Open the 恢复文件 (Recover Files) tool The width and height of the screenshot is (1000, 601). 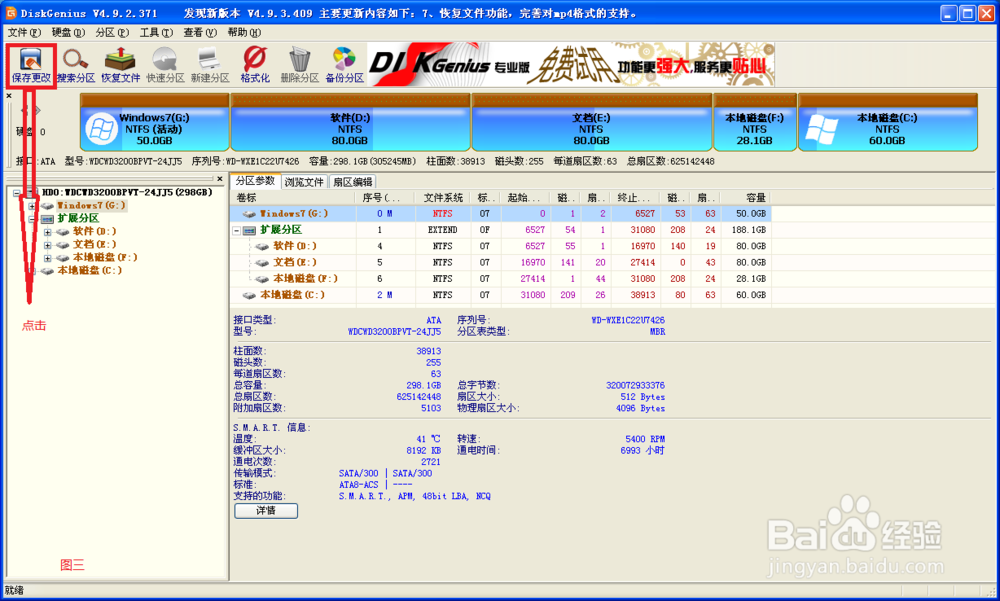tap(121, 65)
